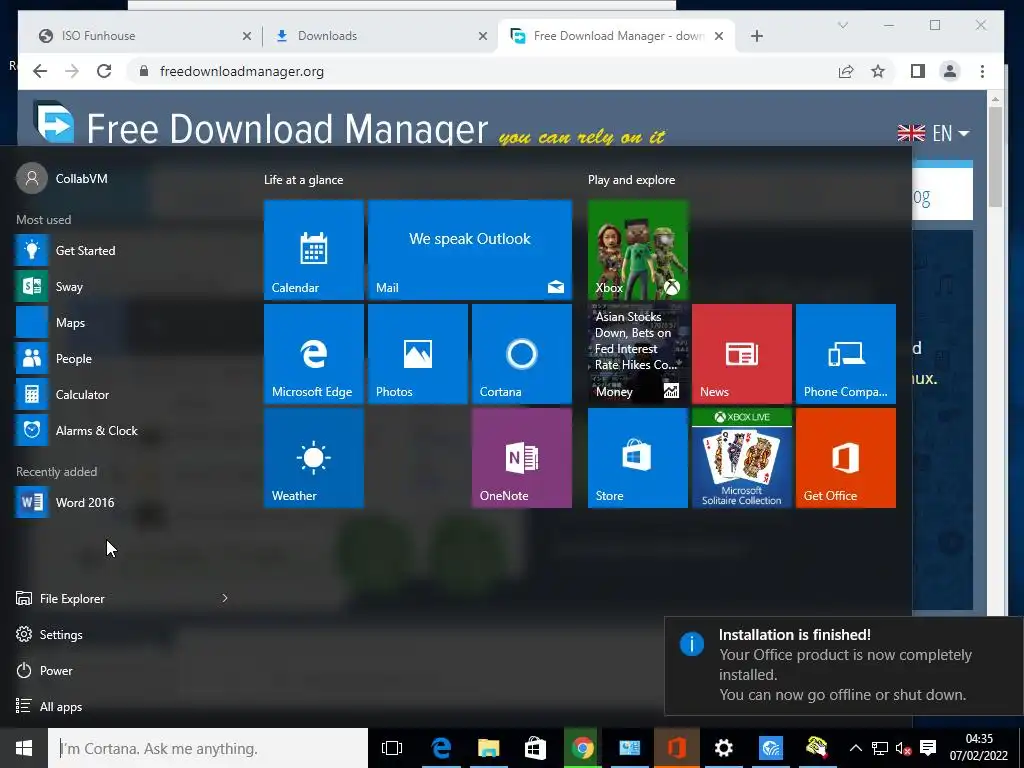Open a new Chrome tab
The height and width of the screenshot is (768, 1024).
click(757, 36)
